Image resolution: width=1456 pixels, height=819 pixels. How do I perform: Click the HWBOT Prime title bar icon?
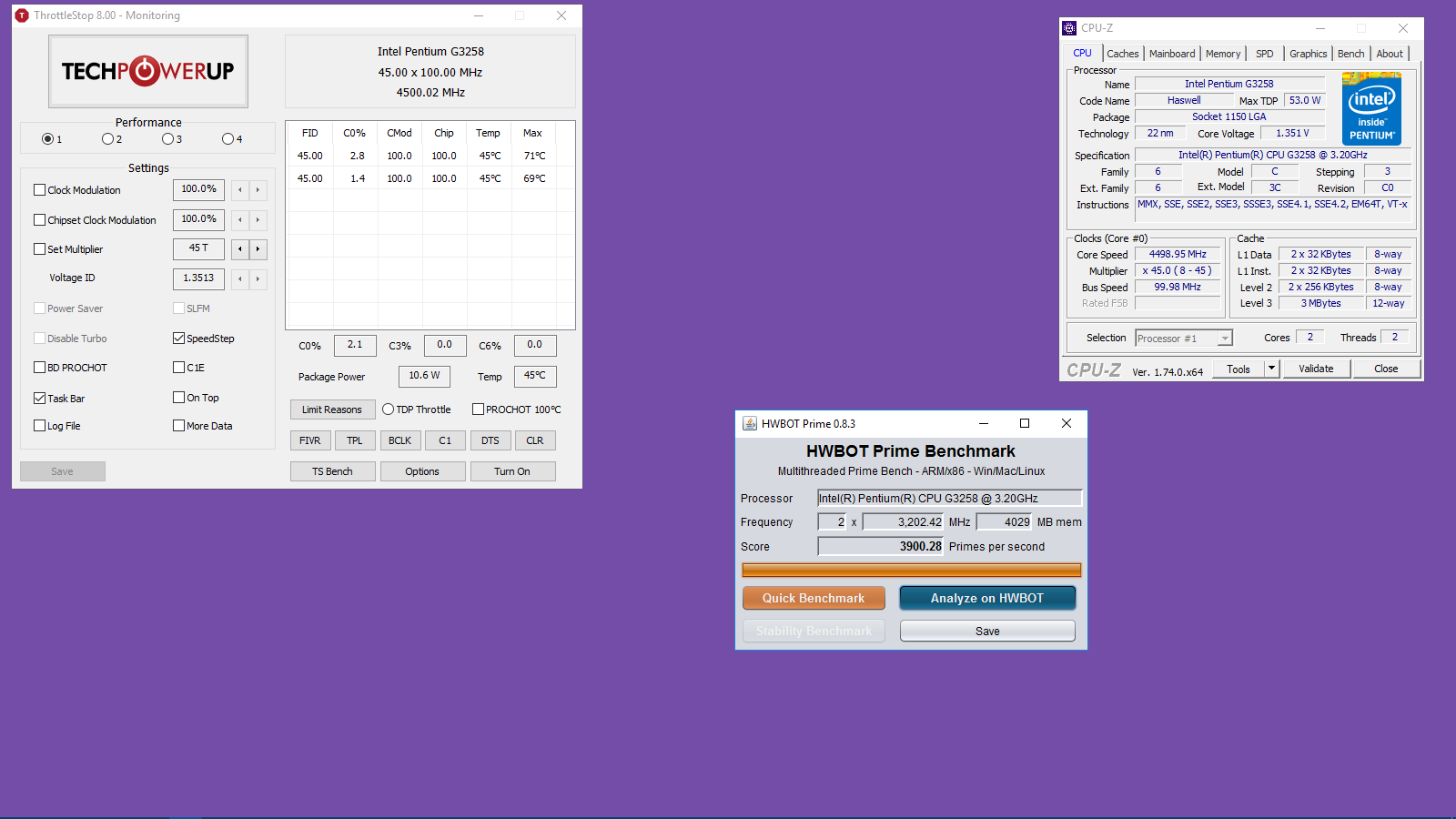coord(750,423)
